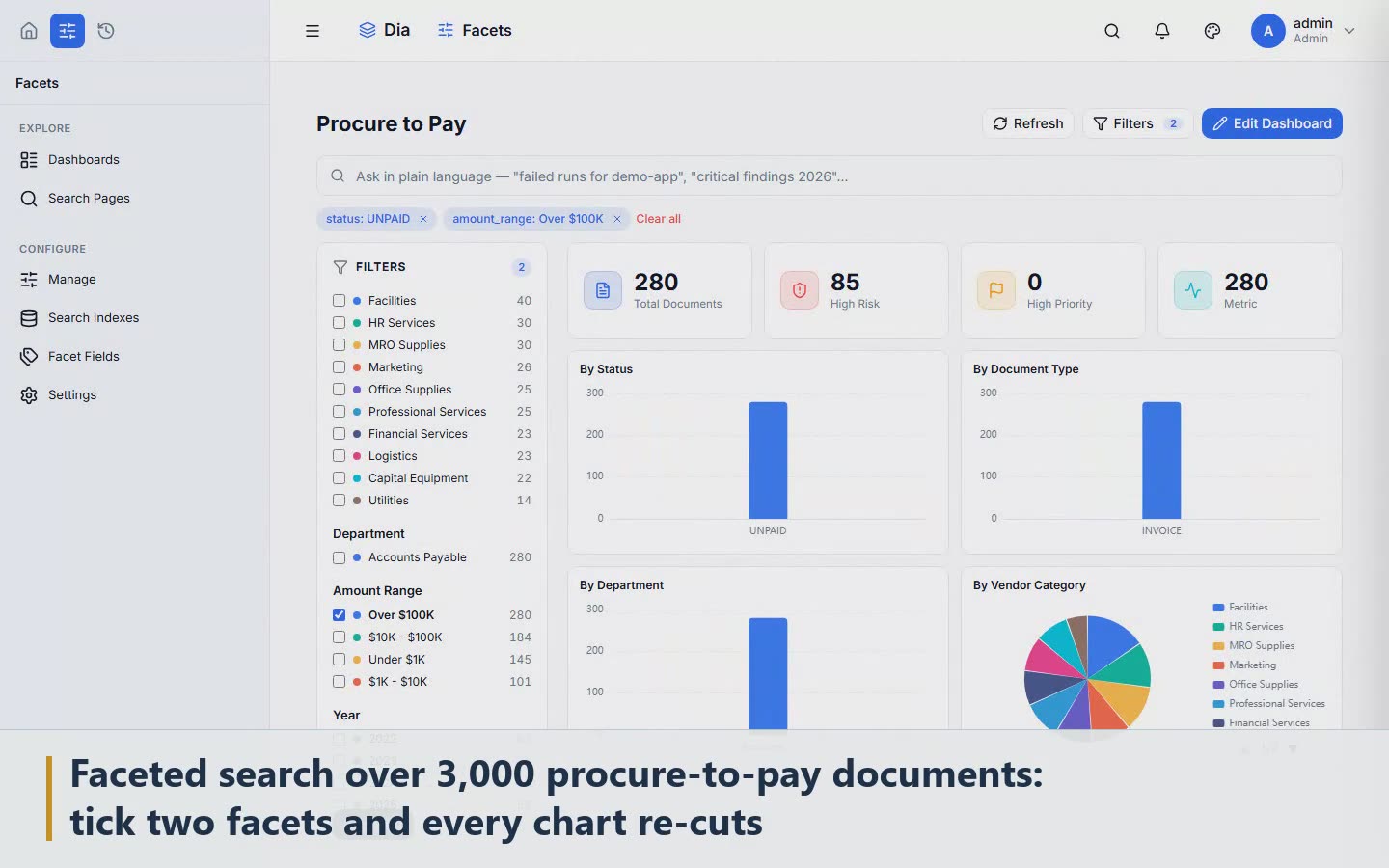Click the High Priority flag icon
Image resolution: width=1389 pixels, height=868 pixels.
click(x=996, y=290)
